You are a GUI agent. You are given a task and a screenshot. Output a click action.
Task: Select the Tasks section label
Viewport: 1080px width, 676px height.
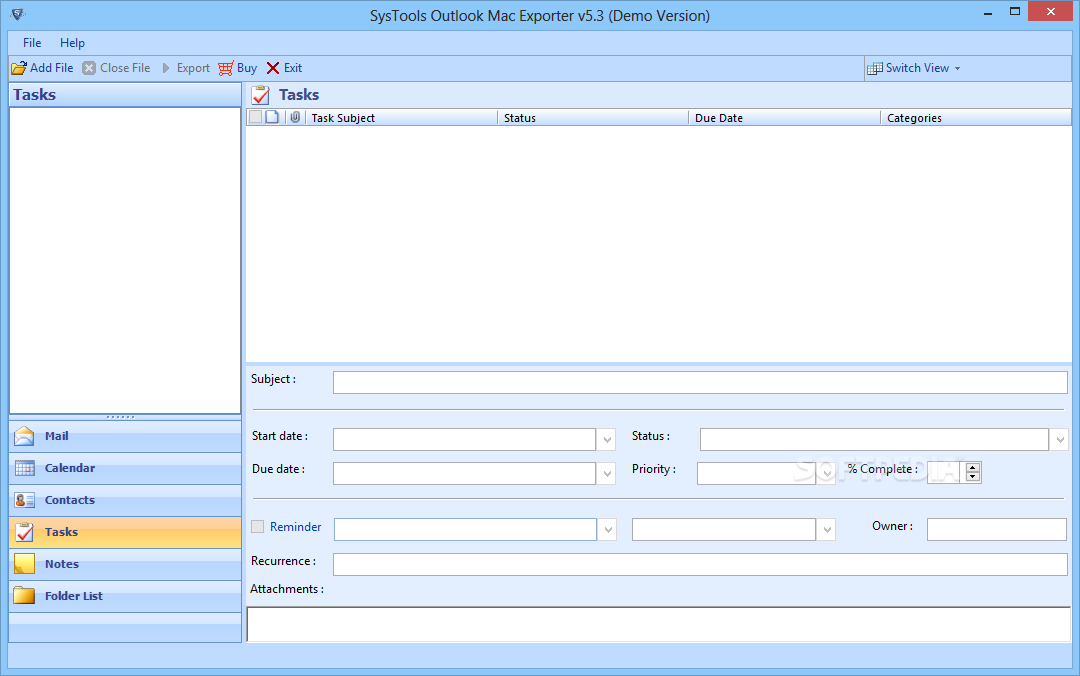pyautogui.click(x=61, y=532)
